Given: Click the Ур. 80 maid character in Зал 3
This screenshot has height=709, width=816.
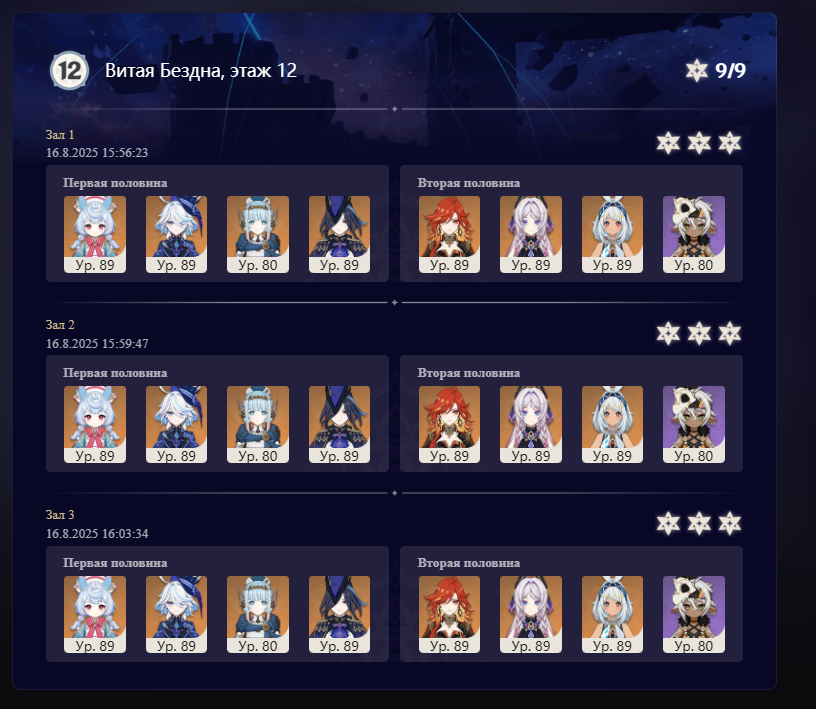Looking at the screenshot, I should (x=258, y=614).
